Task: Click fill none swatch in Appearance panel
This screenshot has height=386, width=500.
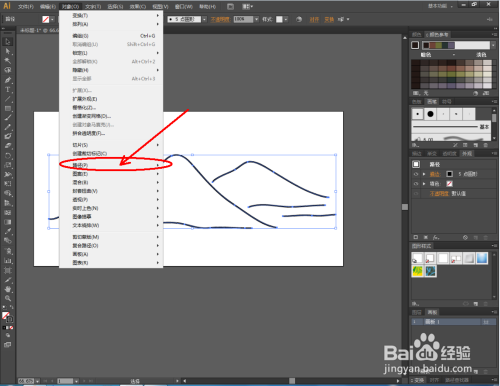Action: (x=449, y=184)
